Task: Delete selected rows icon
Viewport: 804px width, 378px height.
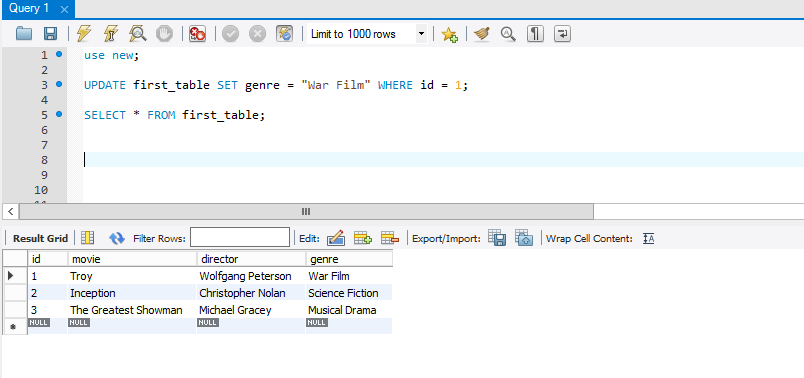Action: 390,238
